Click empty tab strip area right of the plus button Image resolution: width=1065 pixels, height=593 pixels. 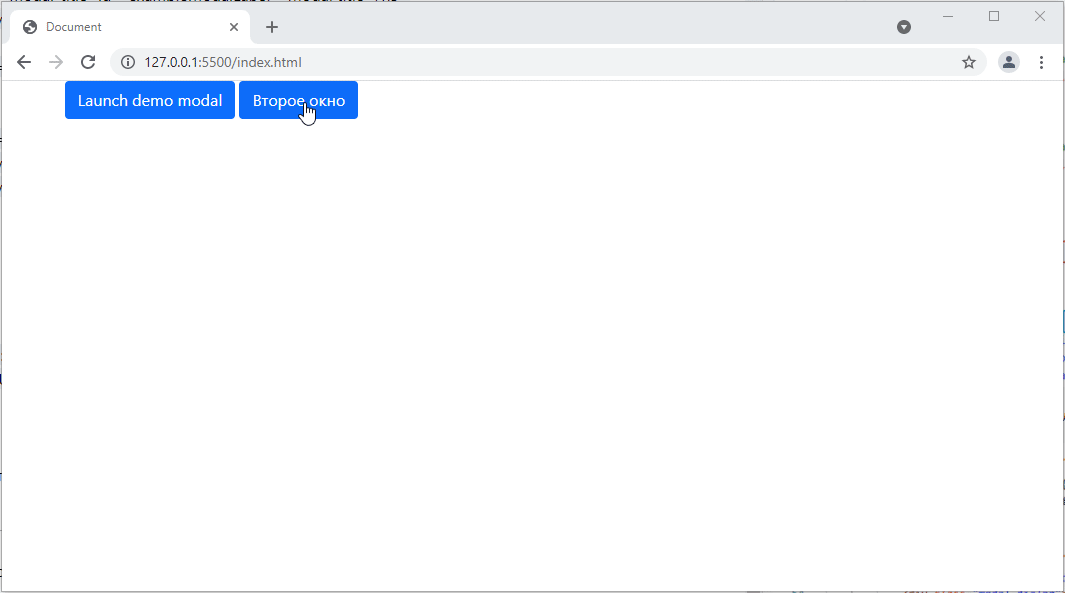click(x=580, y=27)
